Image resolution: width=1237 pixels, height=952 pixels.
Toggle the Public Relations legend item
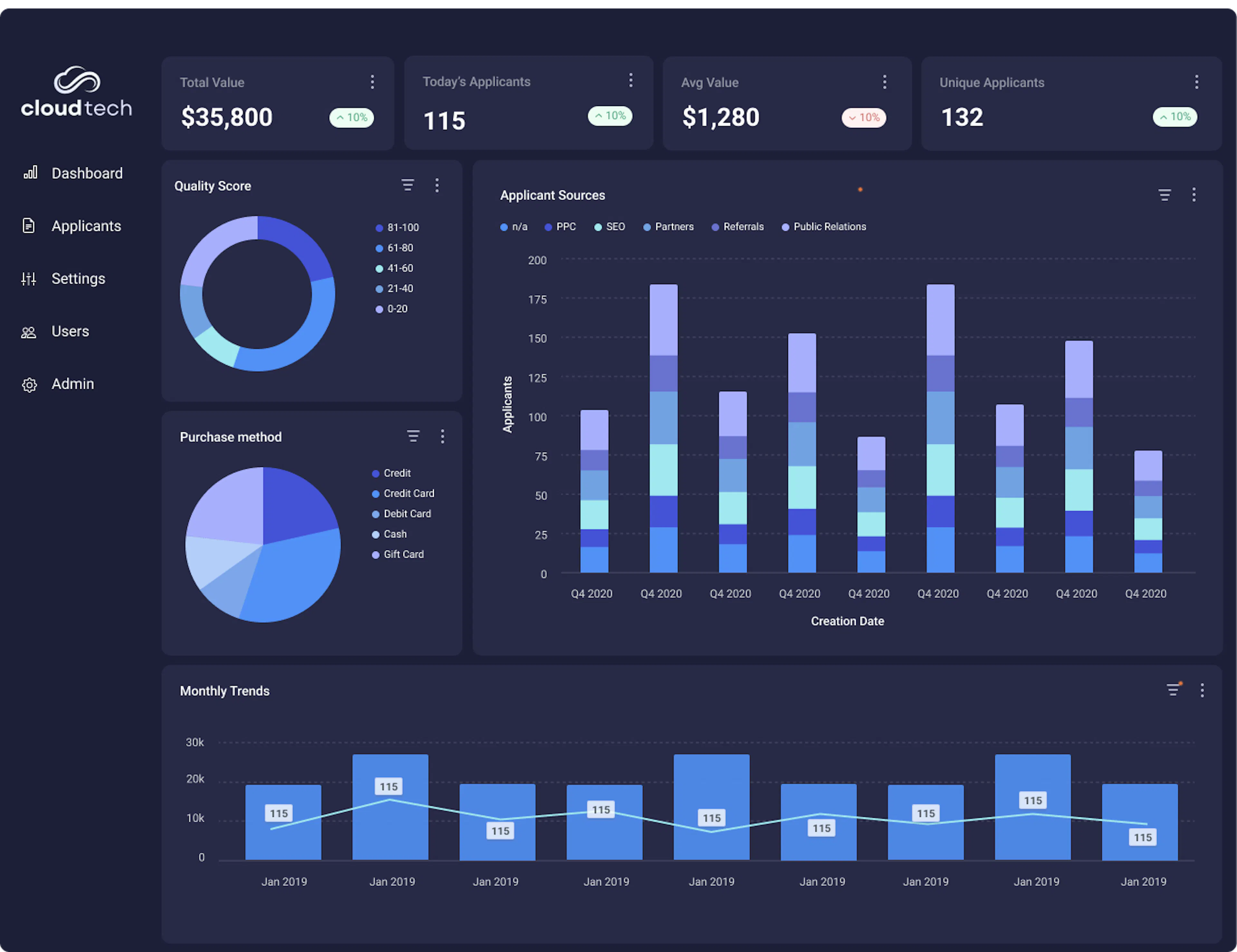[824, 226]
